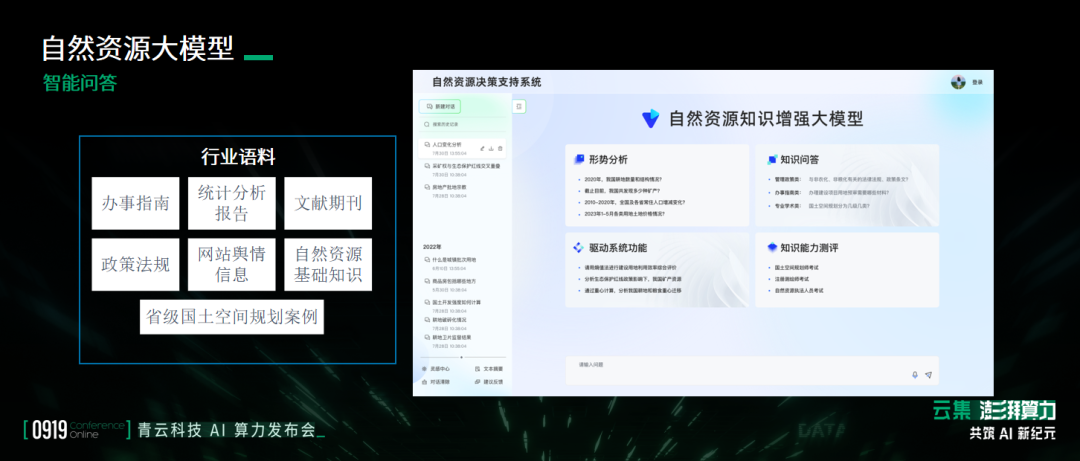Click the paper-plane send icon

point(928,375)
